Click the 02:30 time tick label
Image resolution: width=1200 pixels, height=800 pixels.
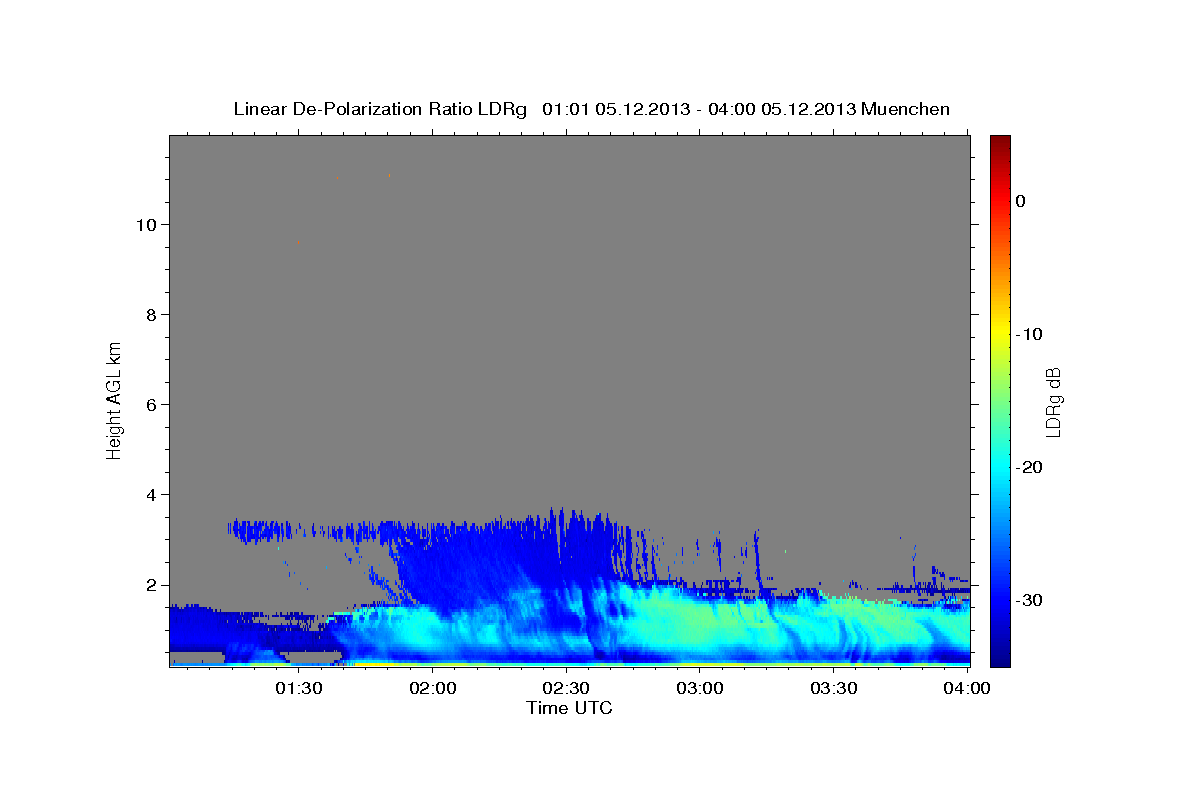(566, 688)
